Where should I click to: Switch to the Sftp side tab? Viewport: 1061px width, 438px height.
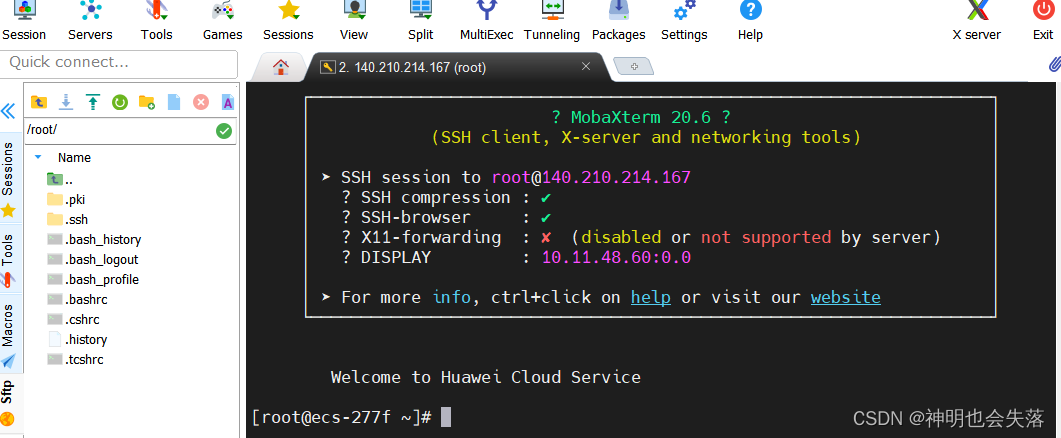[x=8, y=403]
